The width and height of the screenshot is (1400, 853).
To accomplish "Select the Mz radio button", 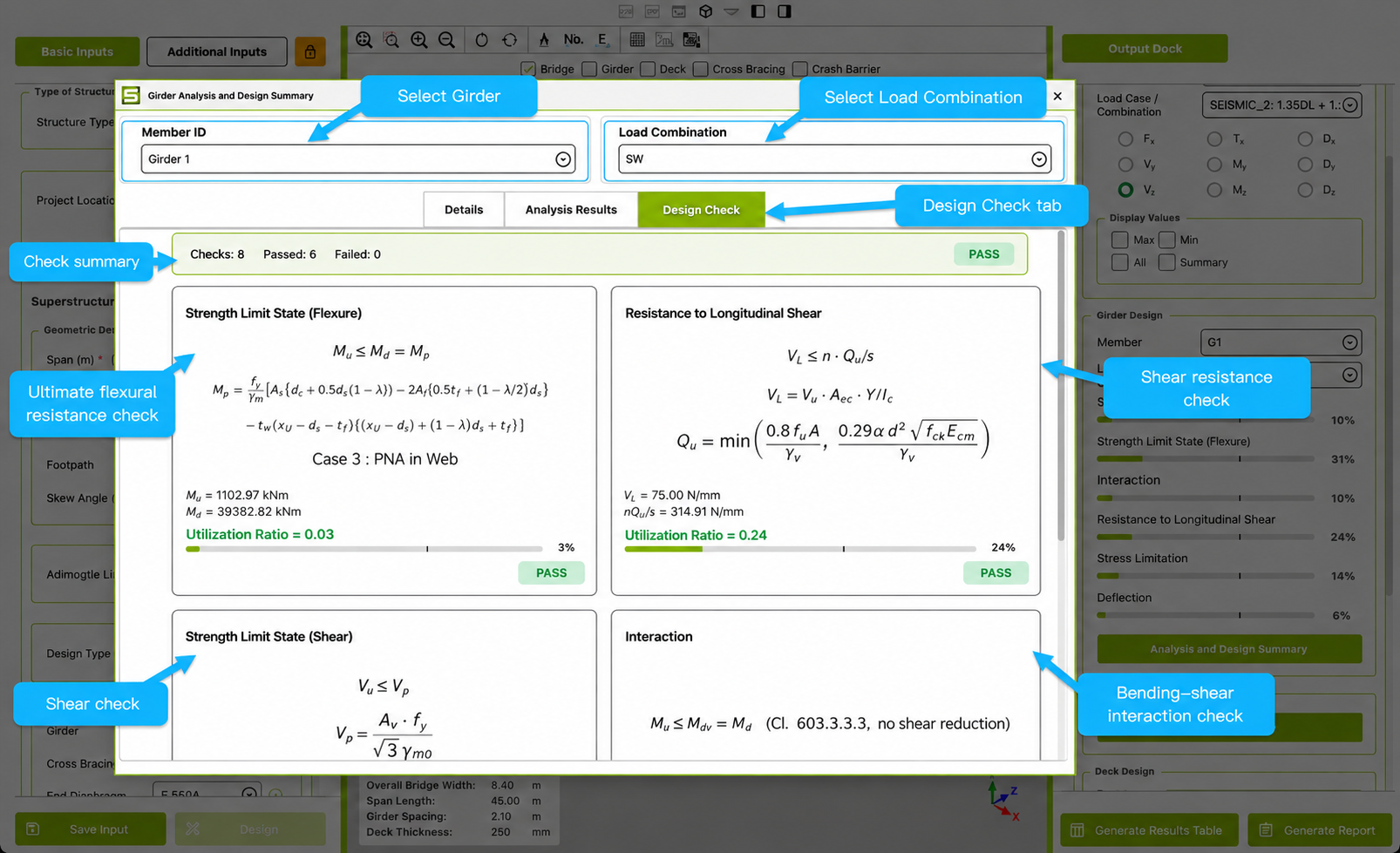I will tap(1214, 190).
